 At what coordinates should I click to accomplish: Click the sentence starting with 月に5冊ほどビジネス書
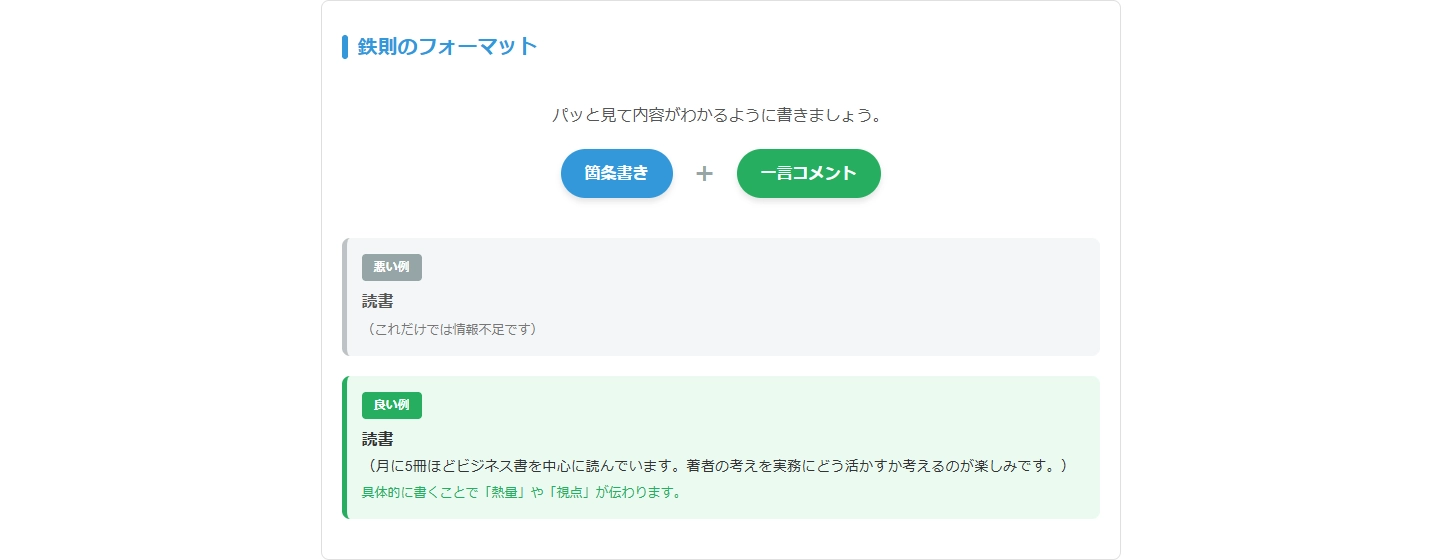[718, 466]
